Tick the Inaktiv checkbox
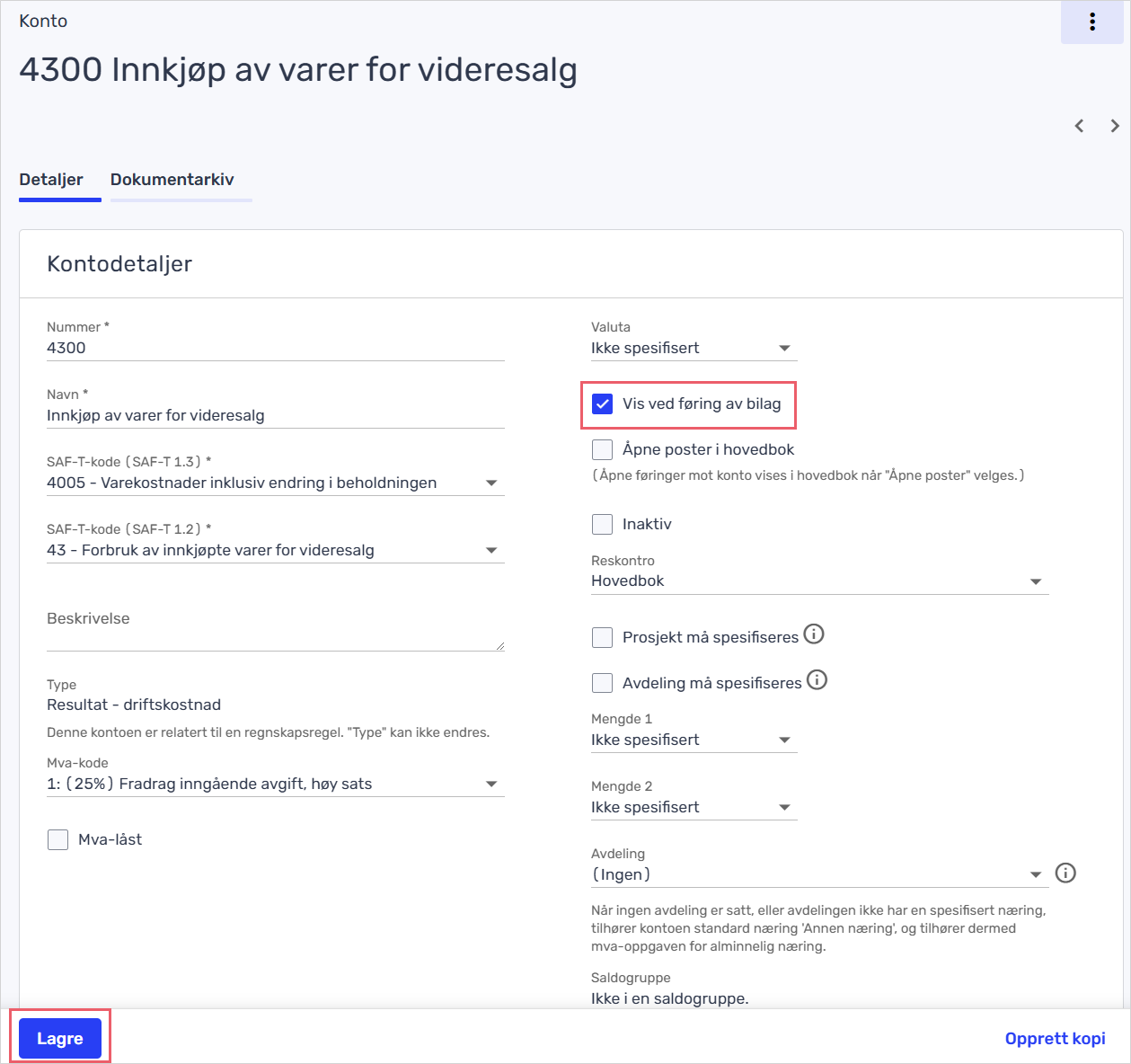 point(602,524)
